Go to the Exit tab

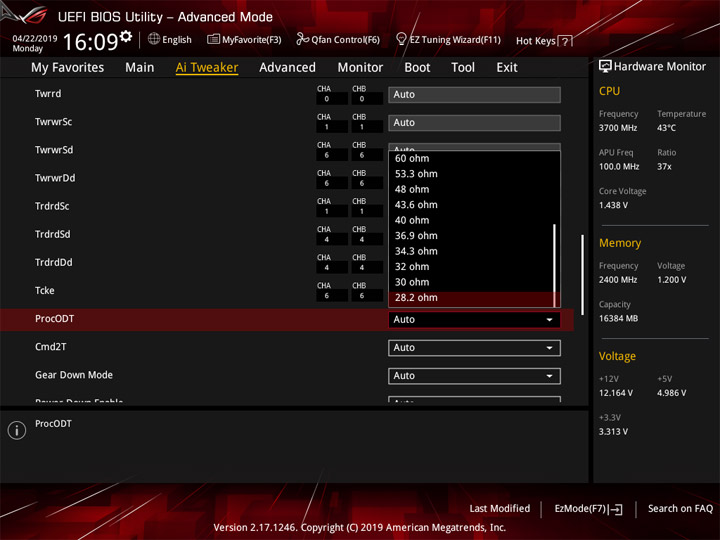pyautogui.click(x=507, y=68)
